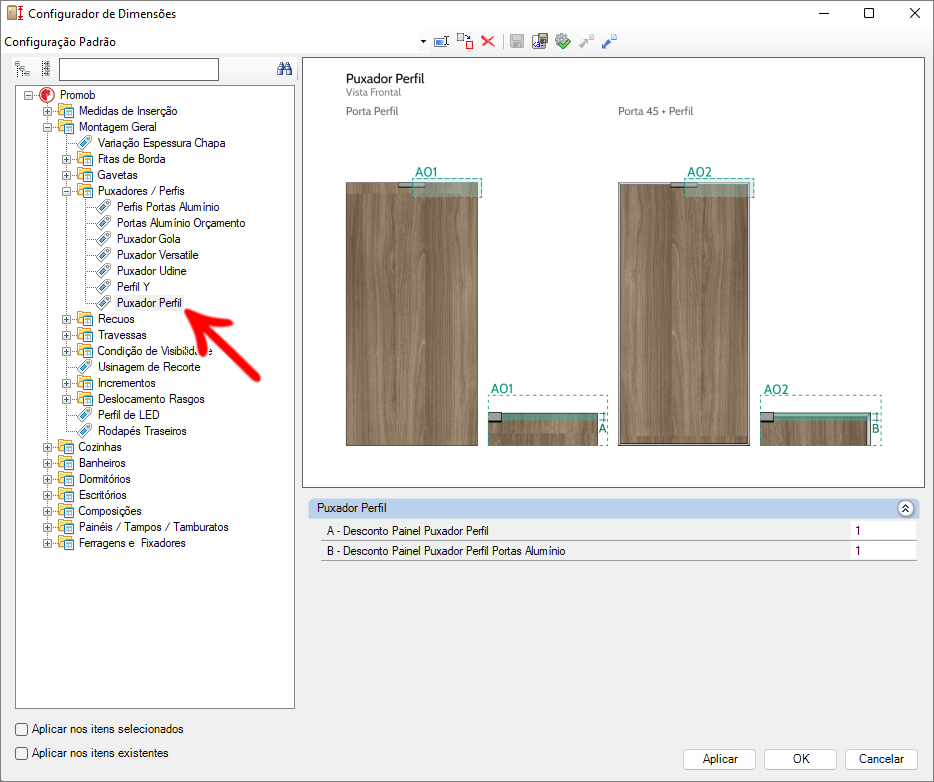This screenshot has height=782, width=934.
Task: Click the Gavetas folder icon
Action: click(85, 175)
